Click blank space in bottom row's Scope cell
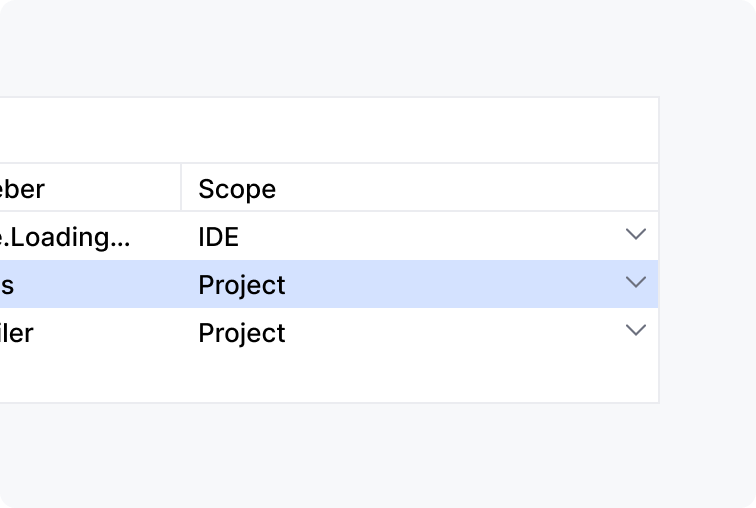This screenshot has height=508, width=756. (450, 333)
